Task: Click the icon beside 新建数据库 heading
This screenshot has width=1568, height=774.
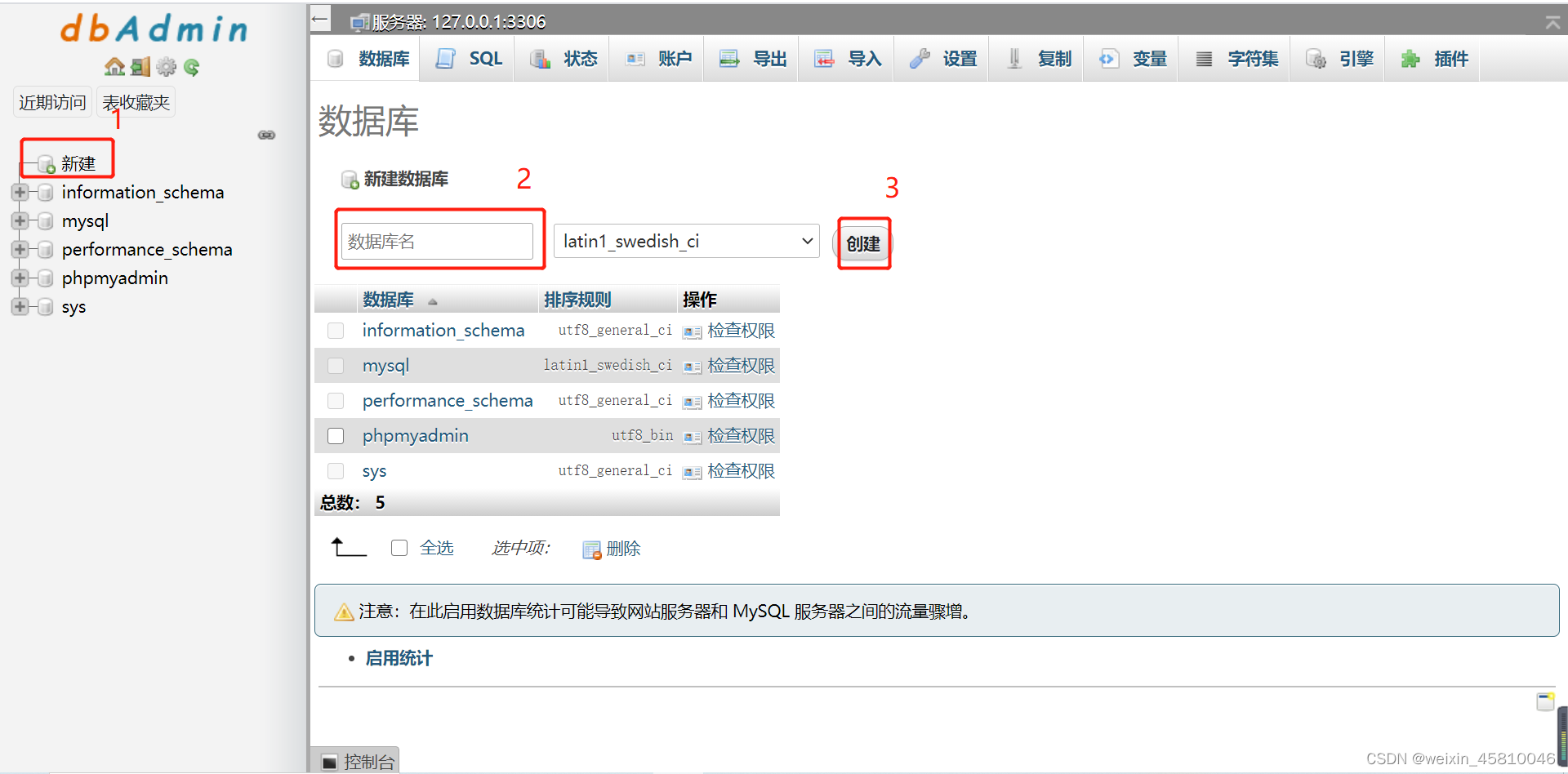Action: [x=350, y=180]
